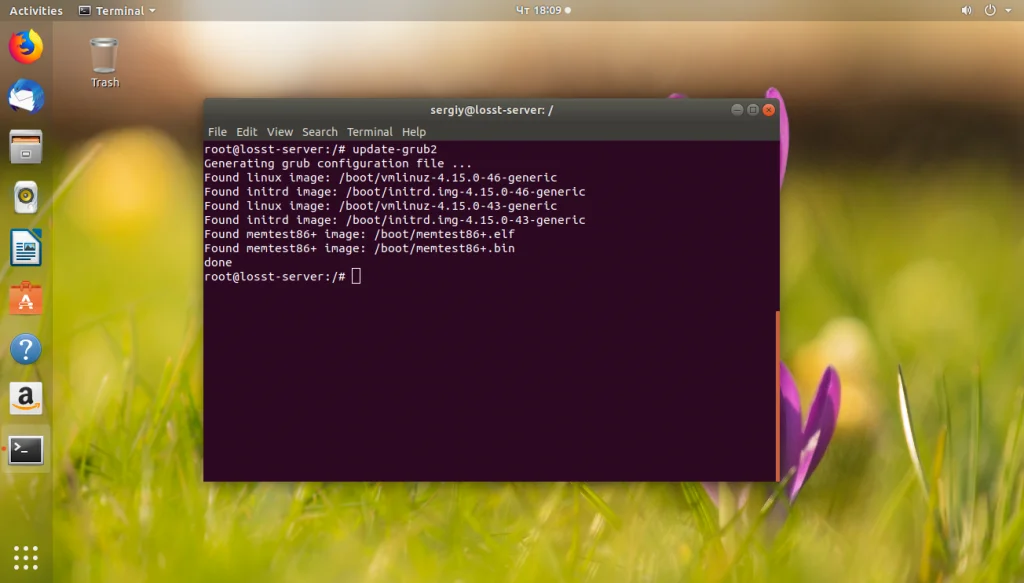This screenshot has width=1024, height=583.
Task: Launch Firefox from the dock
Action: [25, 46]
